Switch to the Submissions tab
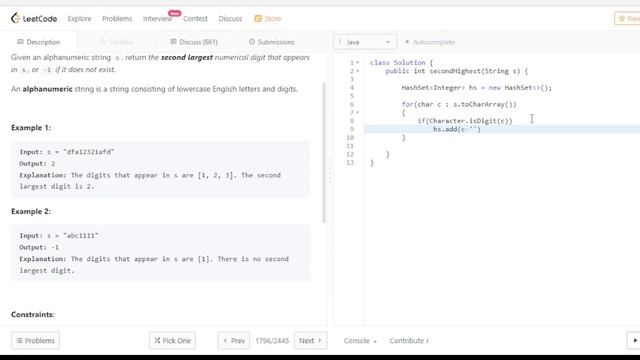This screenshot has height=360, width=640. point(271,42)
